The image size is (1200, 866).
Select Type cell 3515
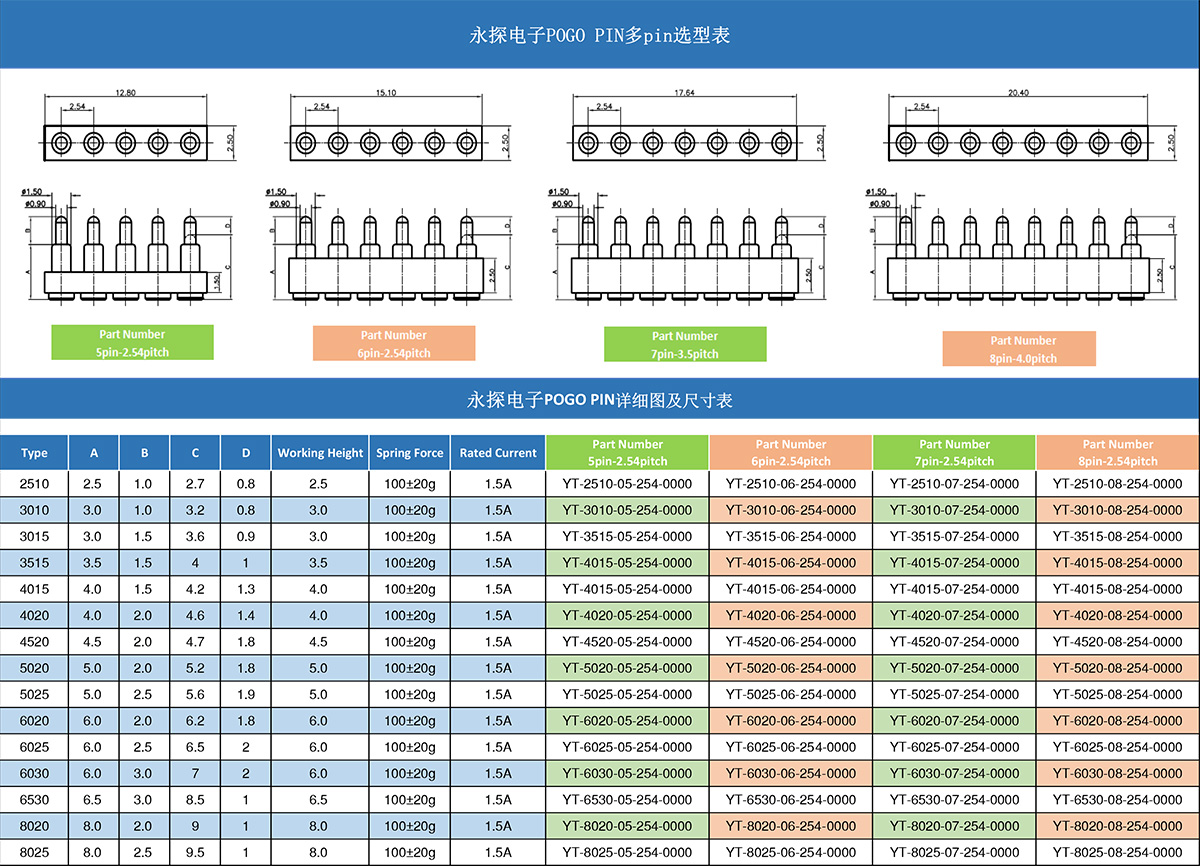coord(34,562)
